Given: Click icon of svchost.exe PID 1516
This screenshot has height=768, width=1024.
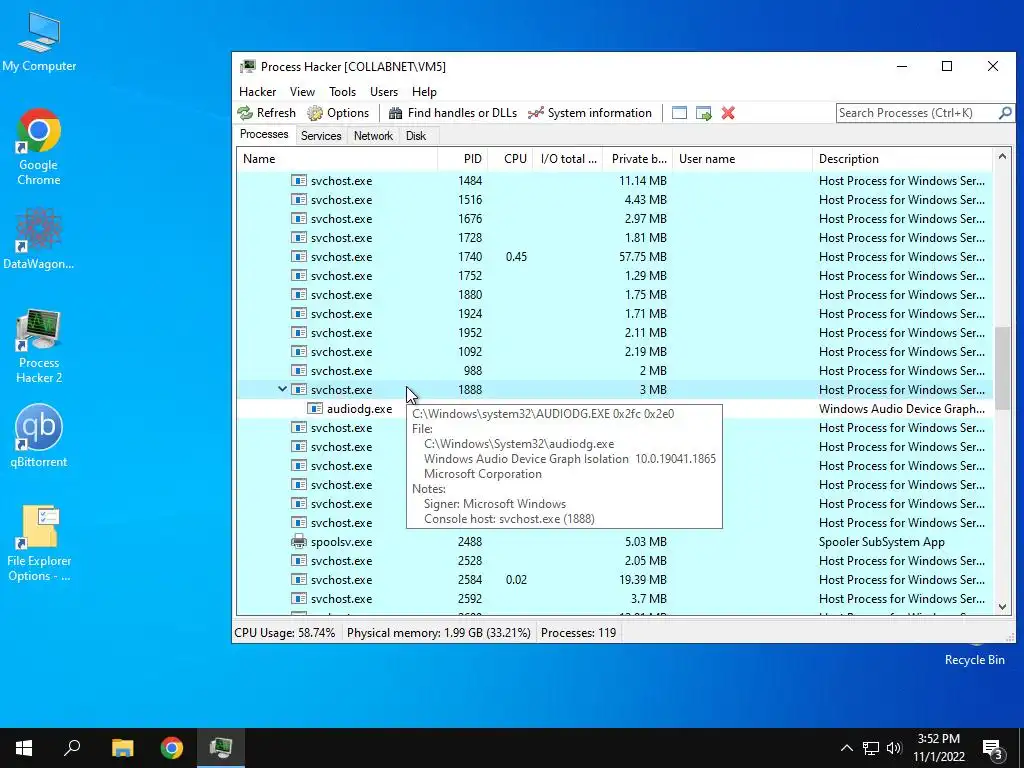Looking at the screenshot, I should coord(298,200).
